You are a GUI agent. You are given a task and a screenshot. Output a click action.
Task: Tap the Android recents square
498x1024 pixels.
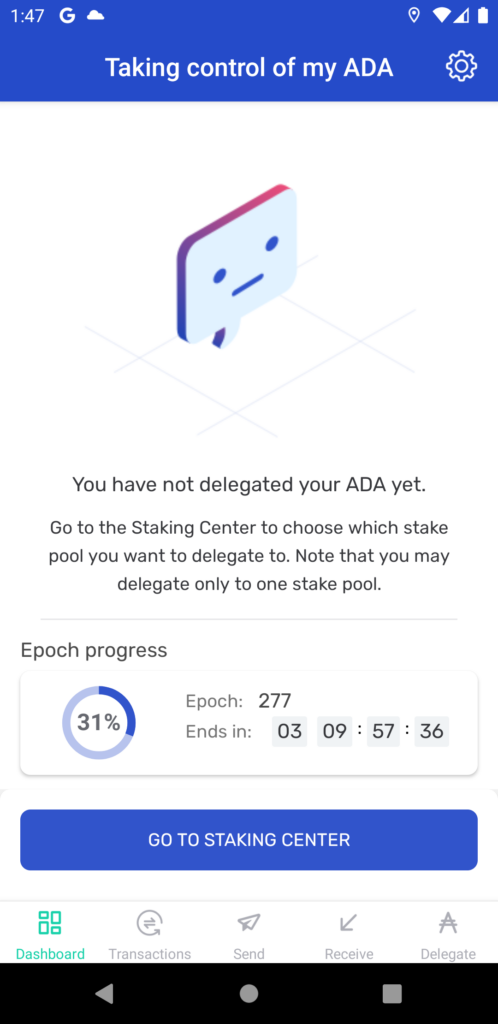(392, 993)
